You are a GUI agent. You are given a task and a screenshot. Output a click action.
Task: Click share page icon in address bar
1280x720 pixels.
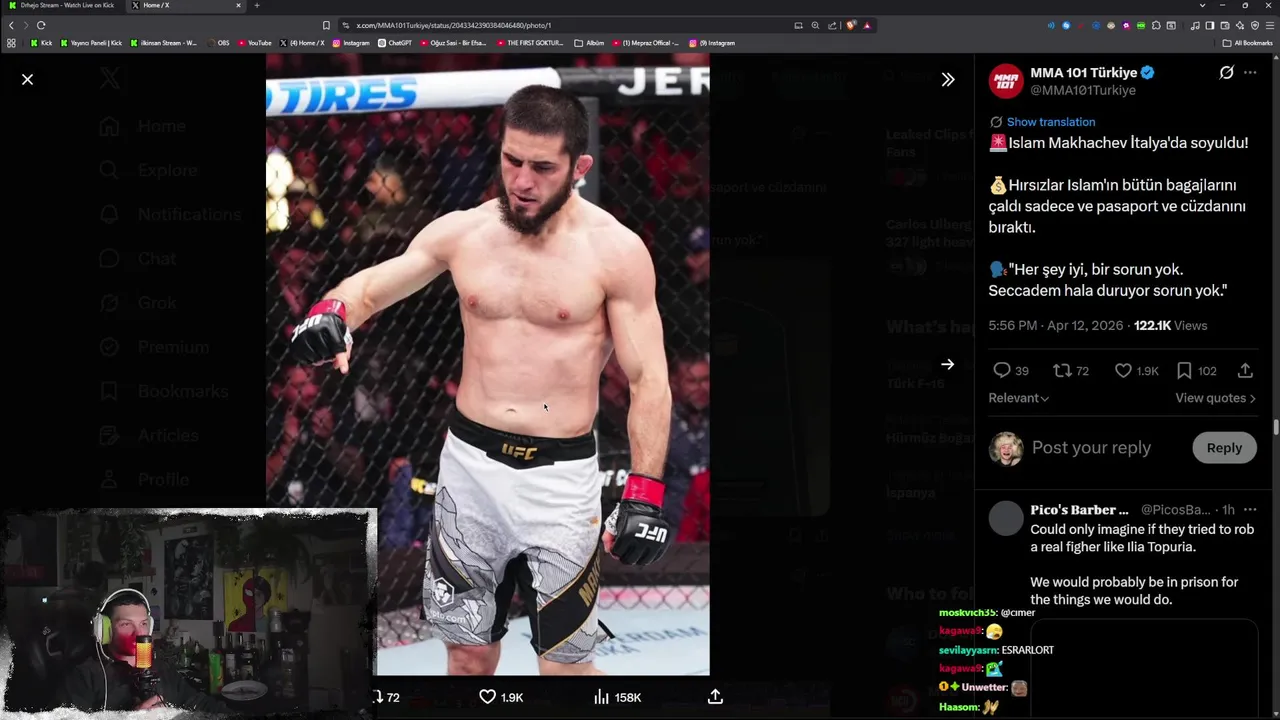point(832,25)
